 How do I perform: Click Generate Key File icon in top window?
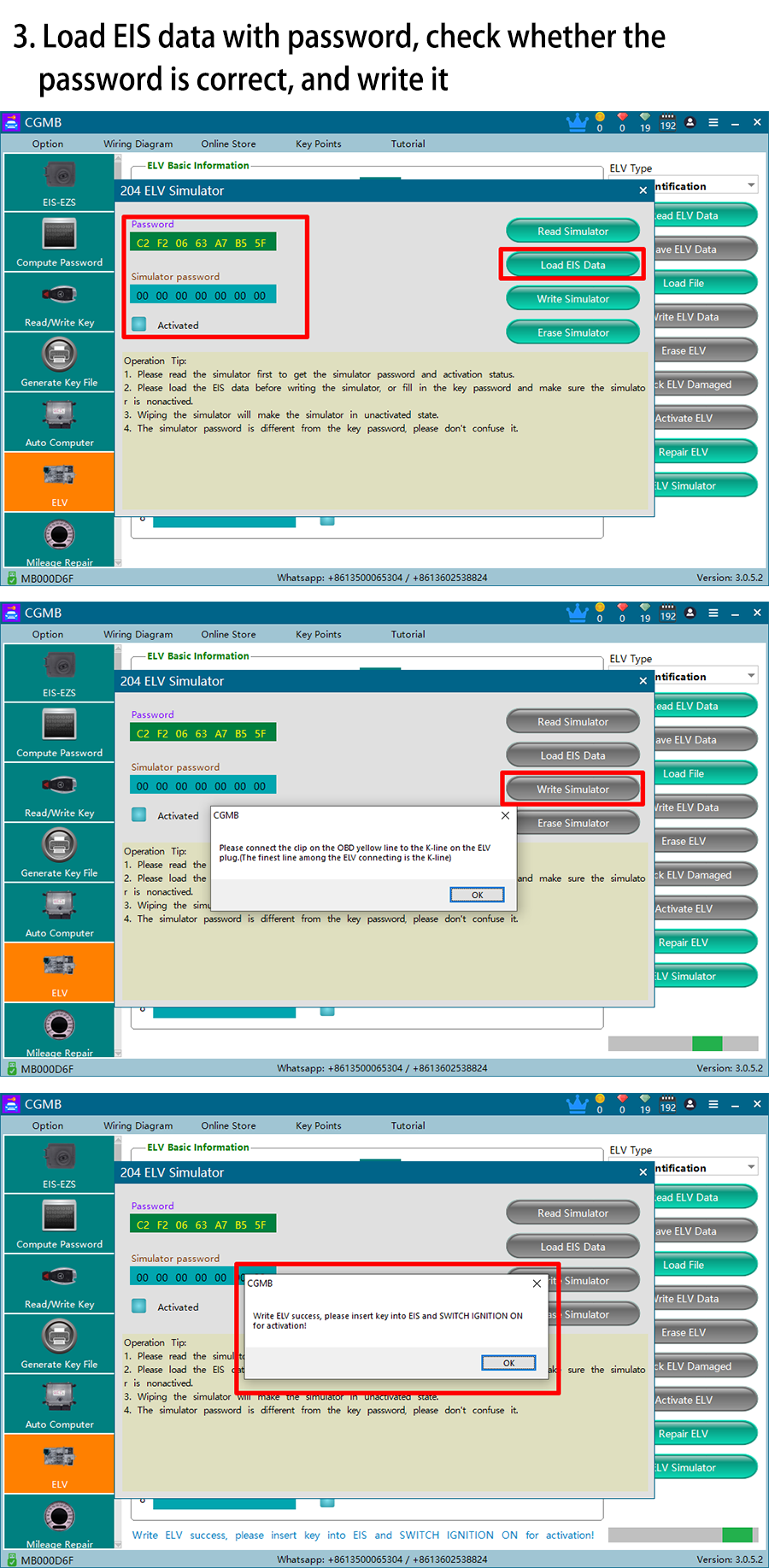coord(59,361)
